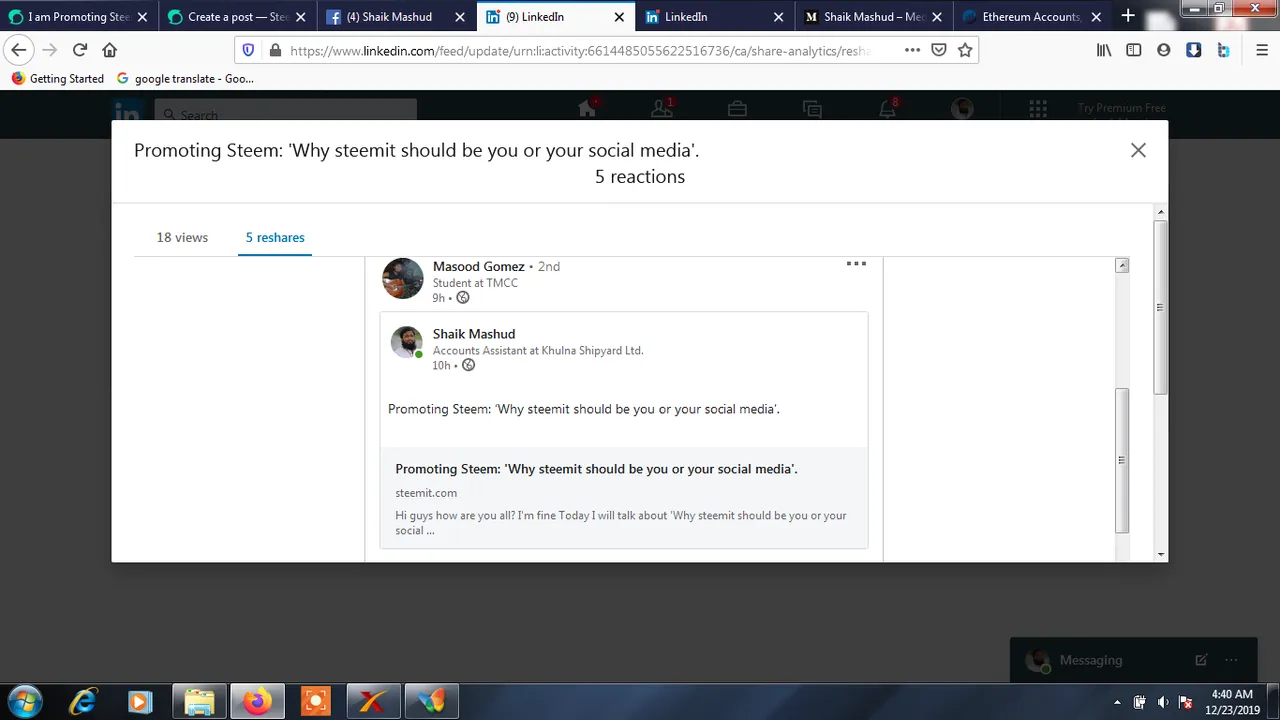This screenshot has width=1280, height=720.
Task: Click the tracking protection shield icon in the address bar
Action: pos(248,50)
